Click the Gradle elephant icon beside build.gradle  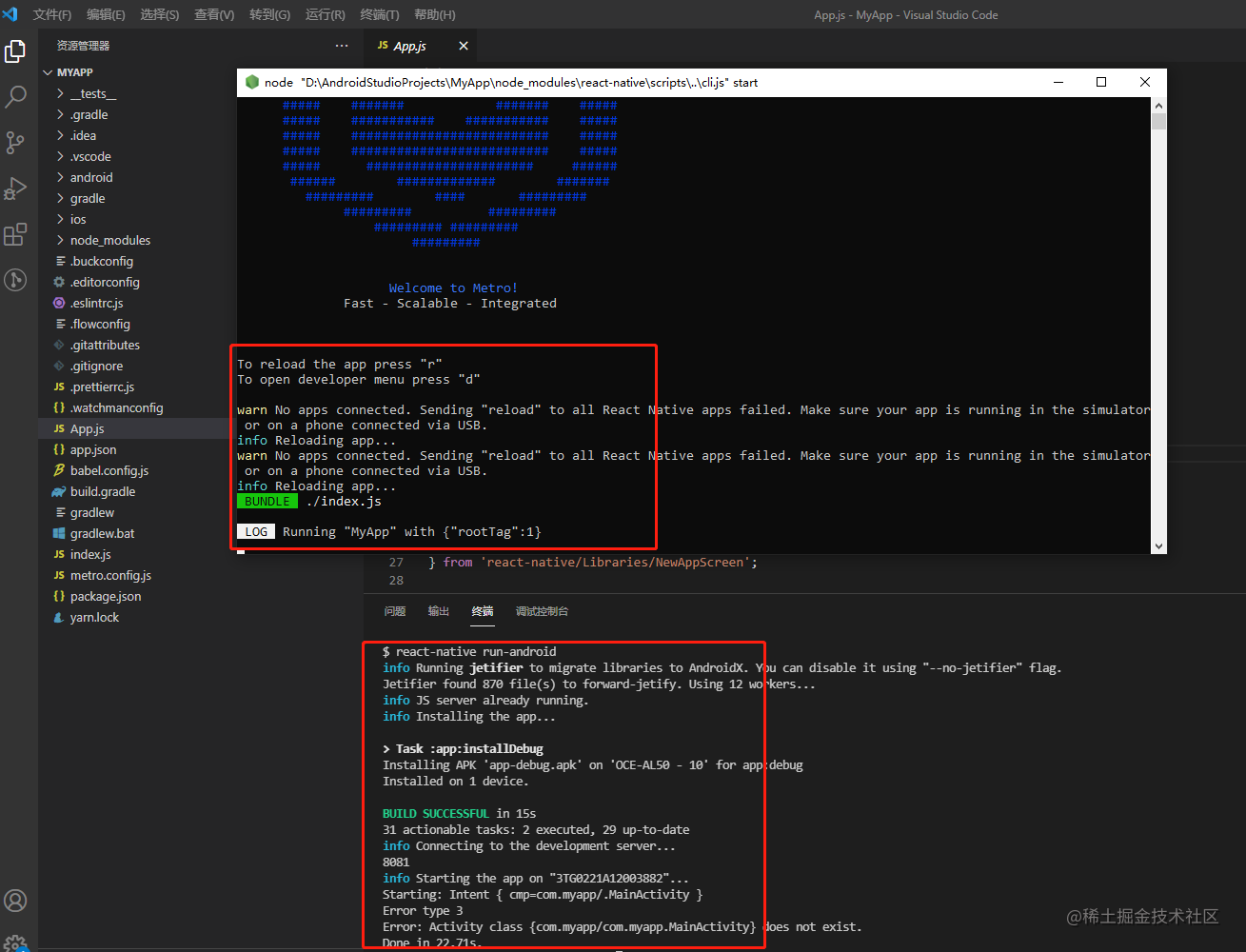pyautogui.click(x=59, y=491)
